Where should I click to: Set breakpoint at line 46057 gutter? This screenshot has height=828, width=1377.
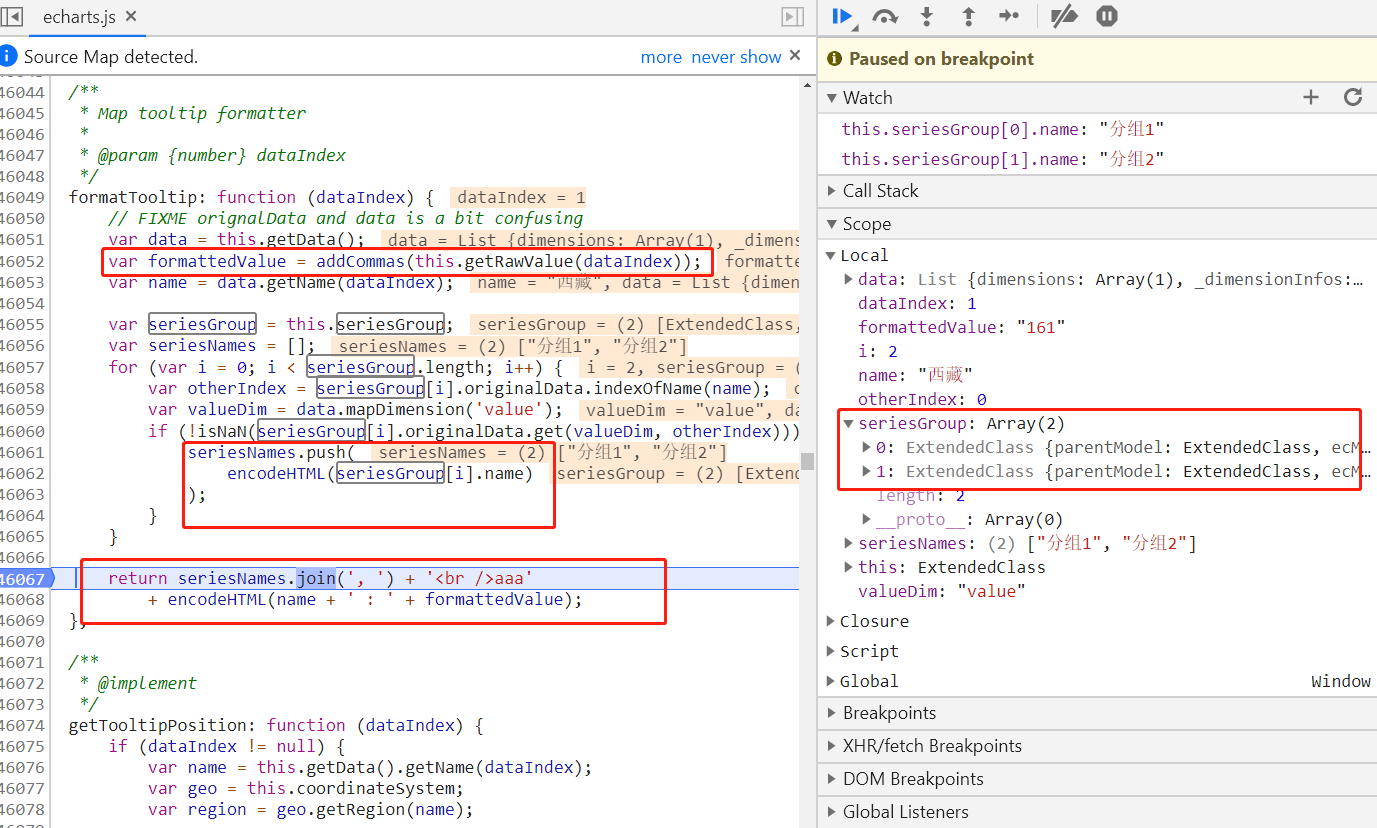(x=23, y=367)
